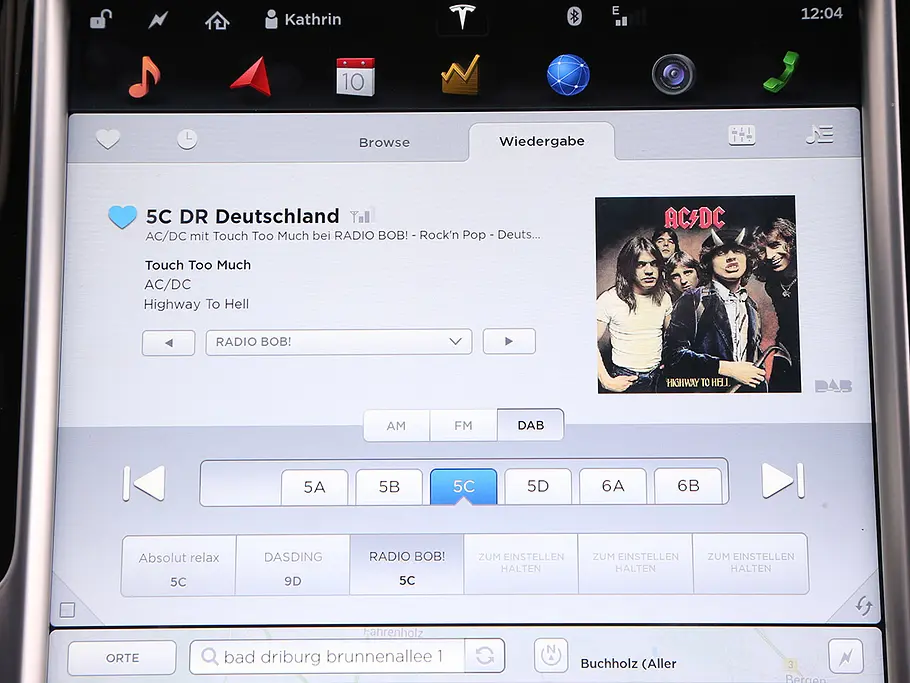This screenshot has width=910, height=683.
Task: Toggle the north-up compass icon
Action: click(x=551, y=655)
